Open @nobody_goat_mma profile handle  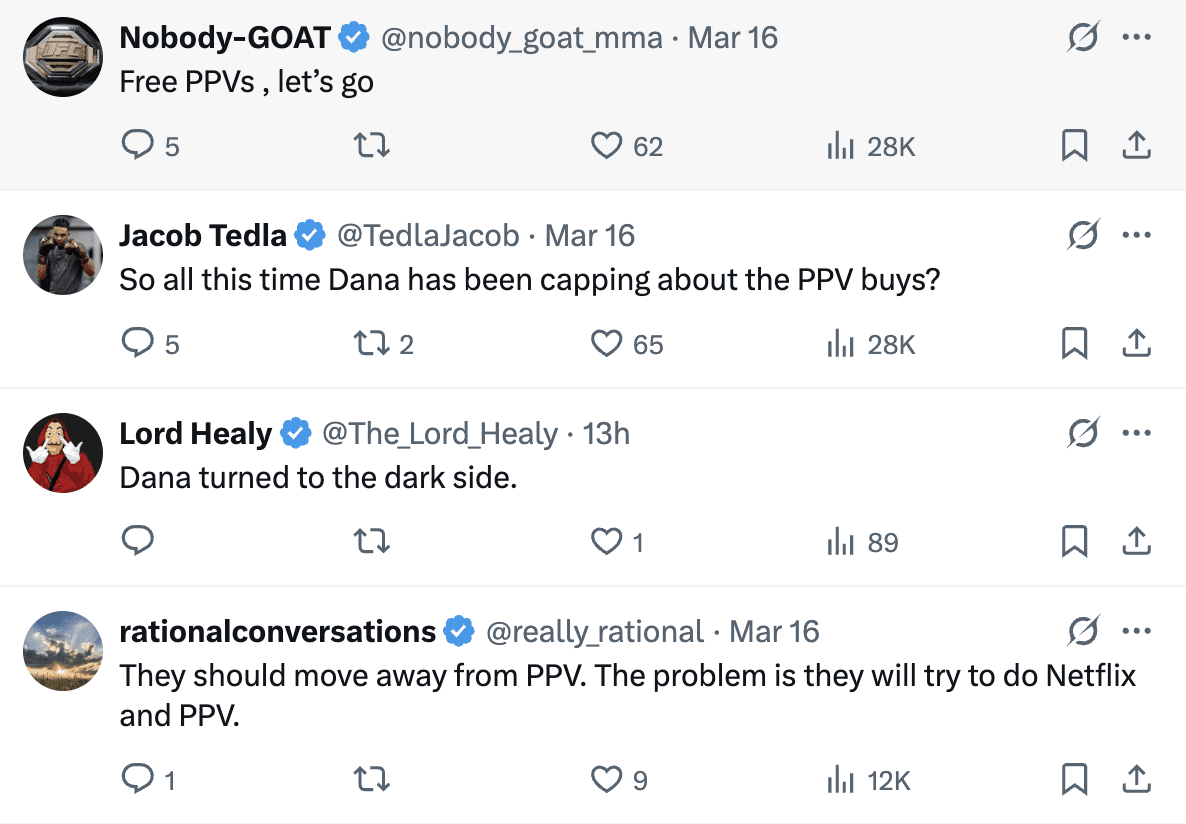click(521, 37)
